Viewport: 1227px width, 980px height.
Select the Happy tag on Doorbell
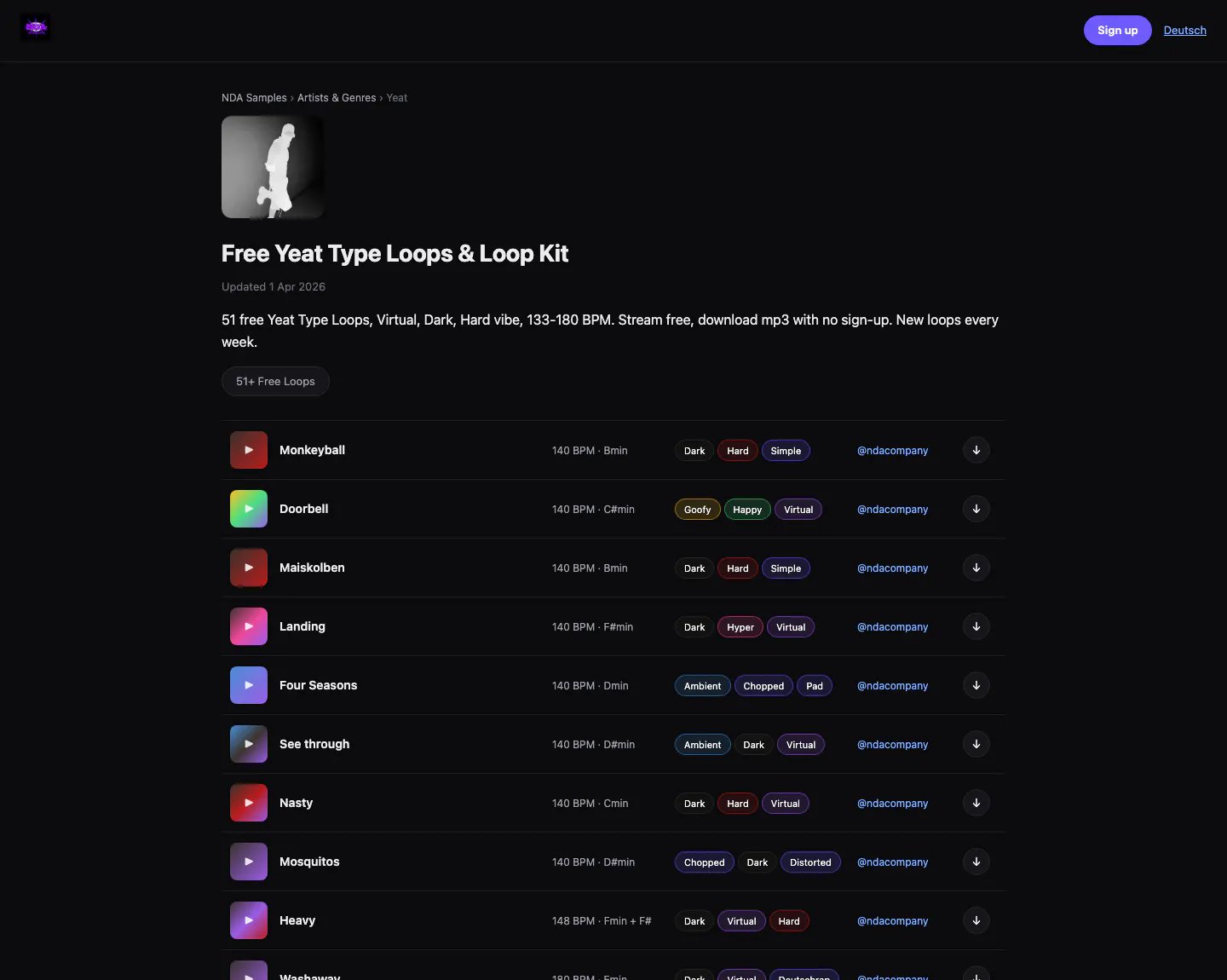pyautogui.click(x=747, y=510)
